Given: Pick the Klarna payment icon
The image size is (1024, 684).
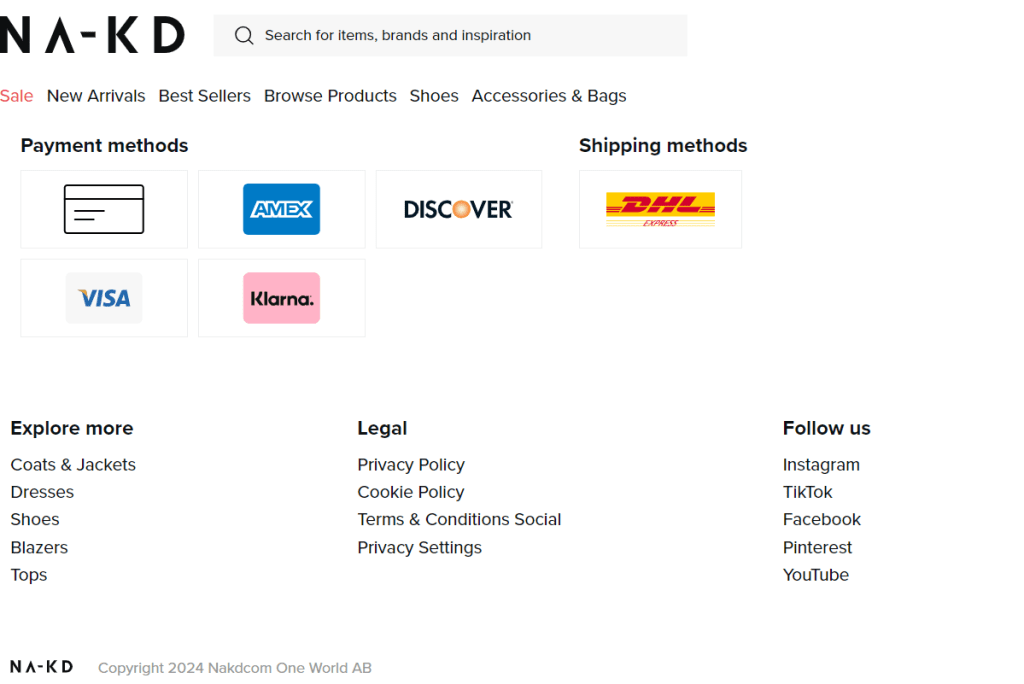Looking at the screenshot, I should click(x=281, y=298).
